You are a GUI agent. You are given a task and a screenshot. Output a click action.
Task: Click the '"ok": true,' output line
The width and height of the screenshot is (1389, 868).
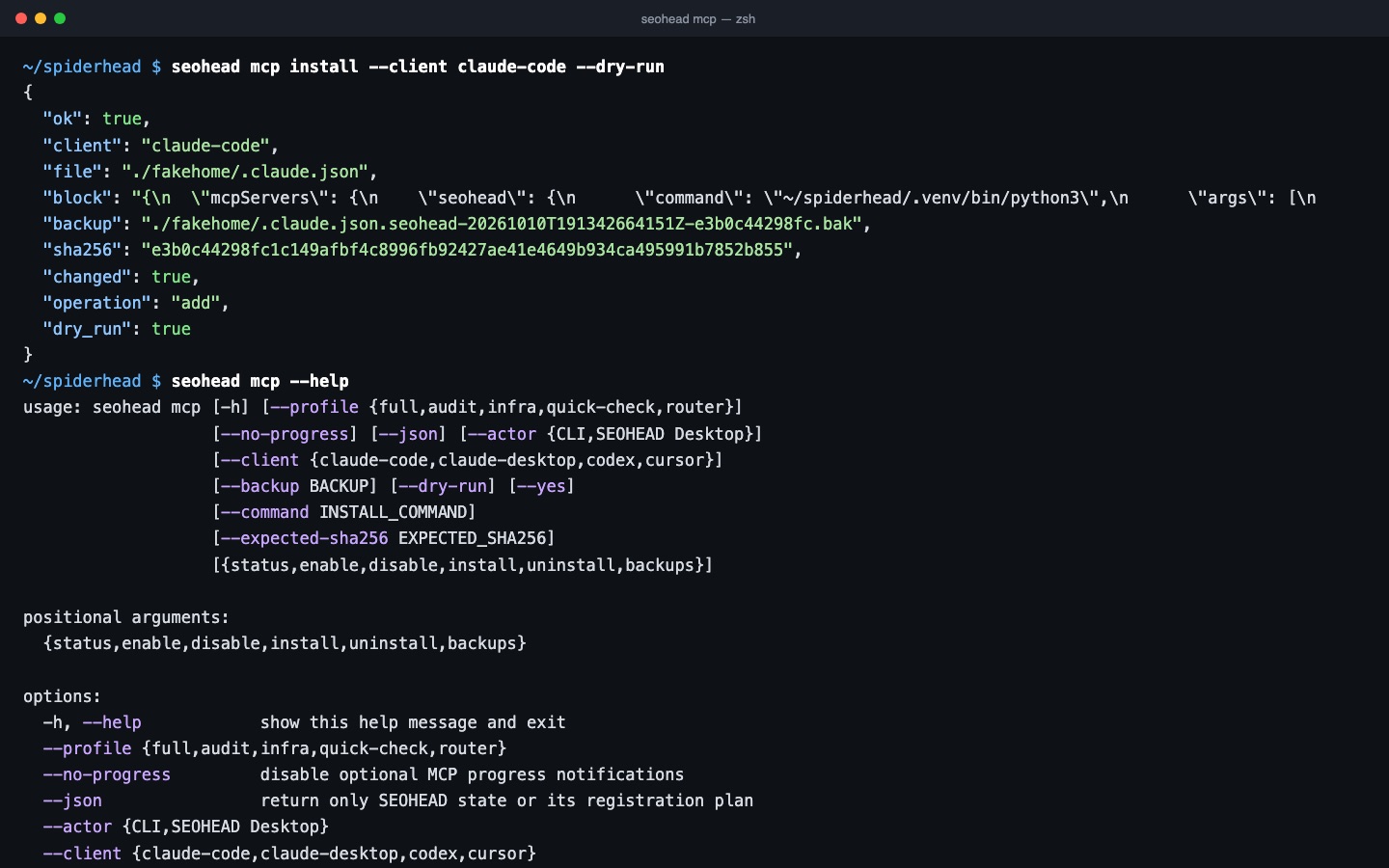click(x=96, y=119)
